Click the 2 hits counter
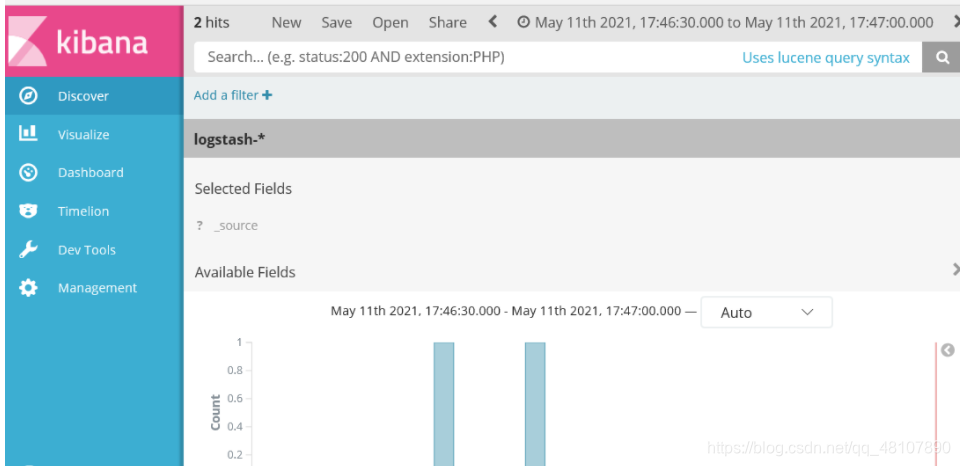The width and height of the screenshot is (960, 466). click(x=212, y=23)
